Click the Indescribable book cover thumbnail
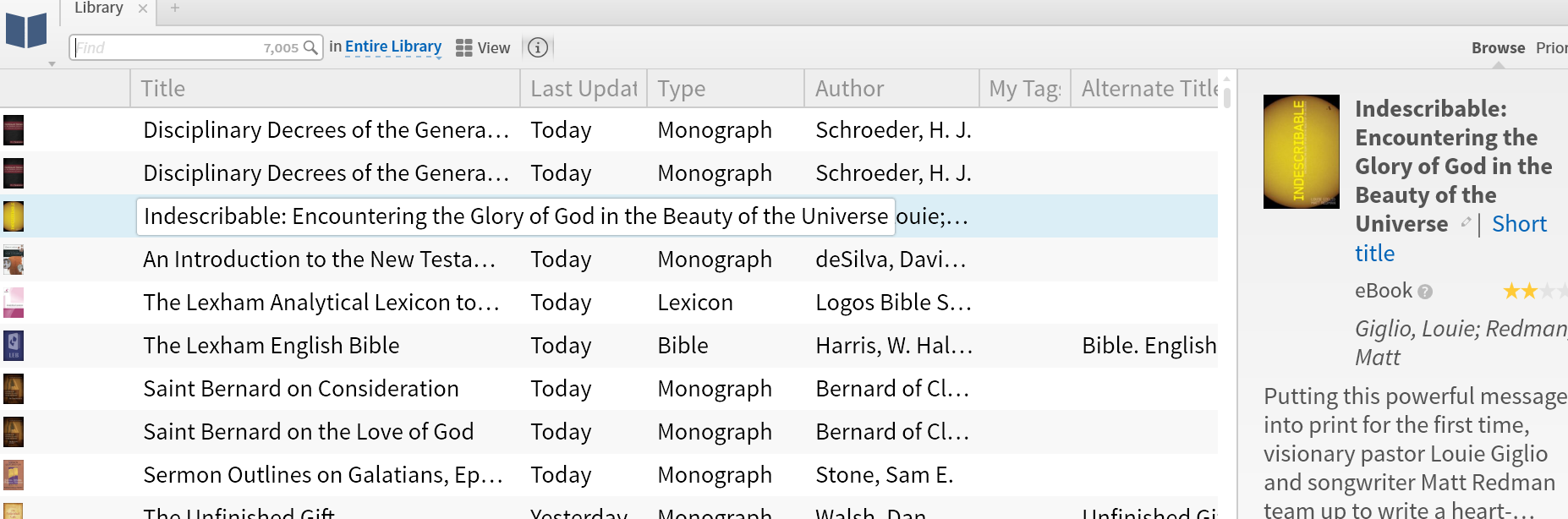The height and width of the screenshot is (519, 1568). pos(1301,152)
